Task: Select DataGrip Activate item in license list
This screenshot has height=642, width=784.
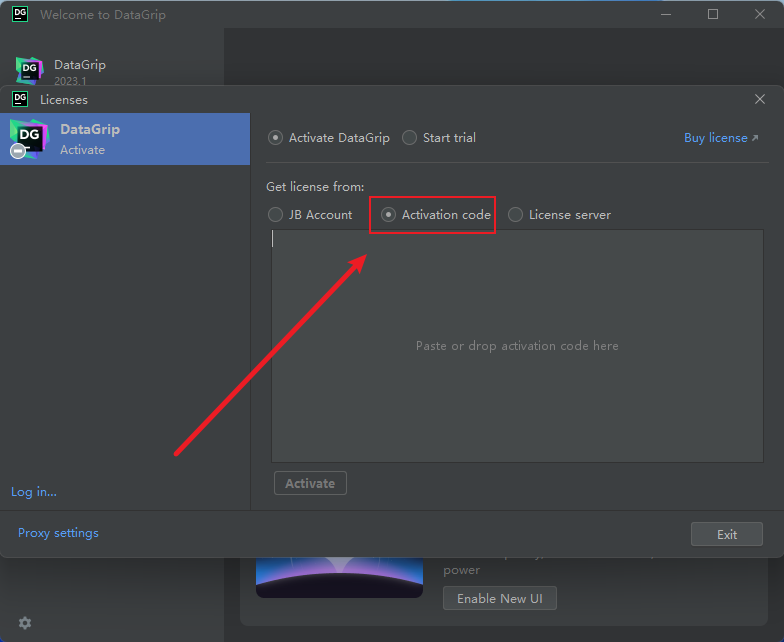Action: tap(125, 139)
